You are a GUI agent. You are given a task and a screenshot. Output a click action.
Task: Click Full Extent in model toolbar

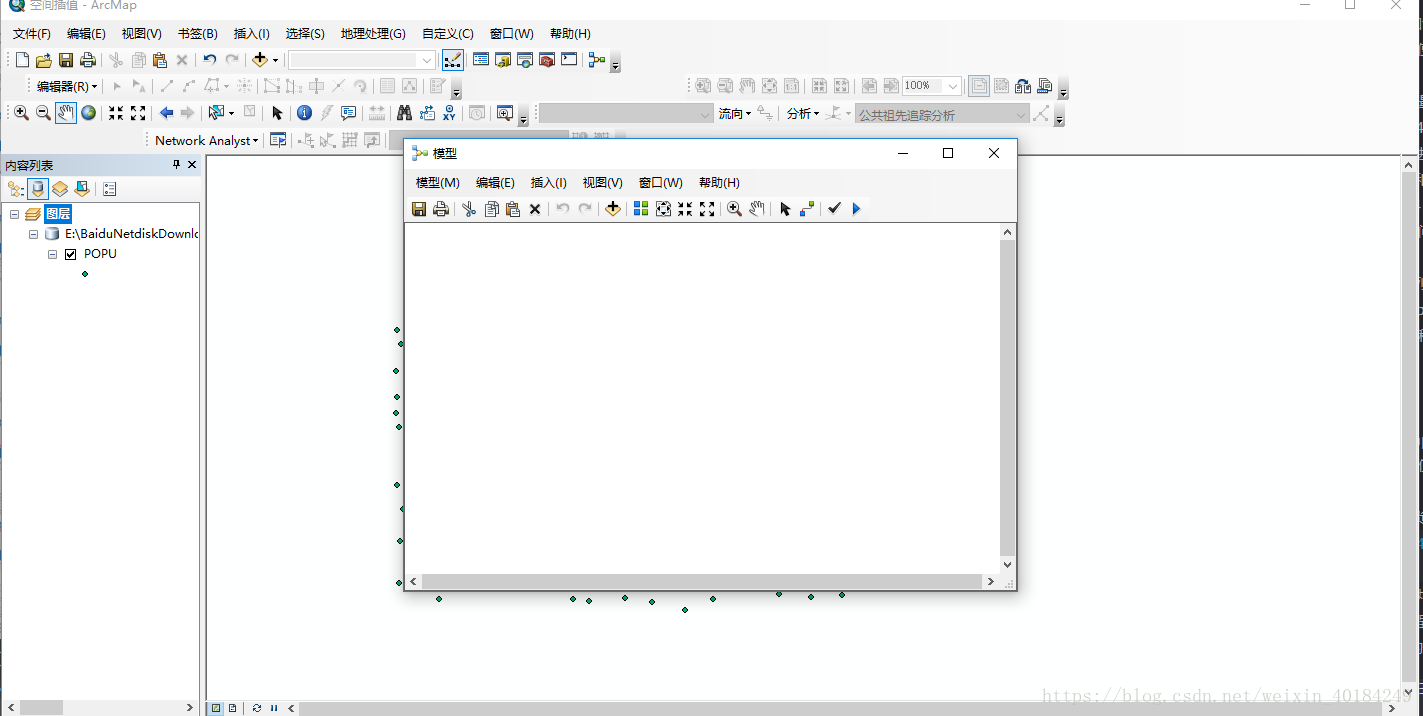coord(663,208)
